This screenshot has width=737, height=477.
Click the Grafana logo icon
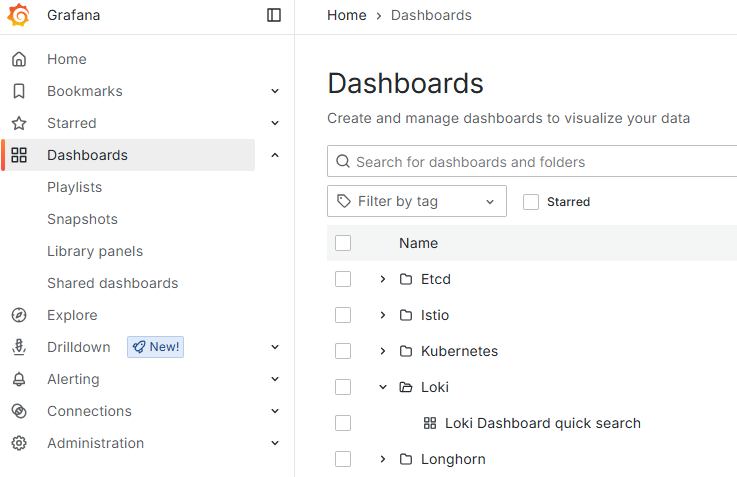point(19,15)
